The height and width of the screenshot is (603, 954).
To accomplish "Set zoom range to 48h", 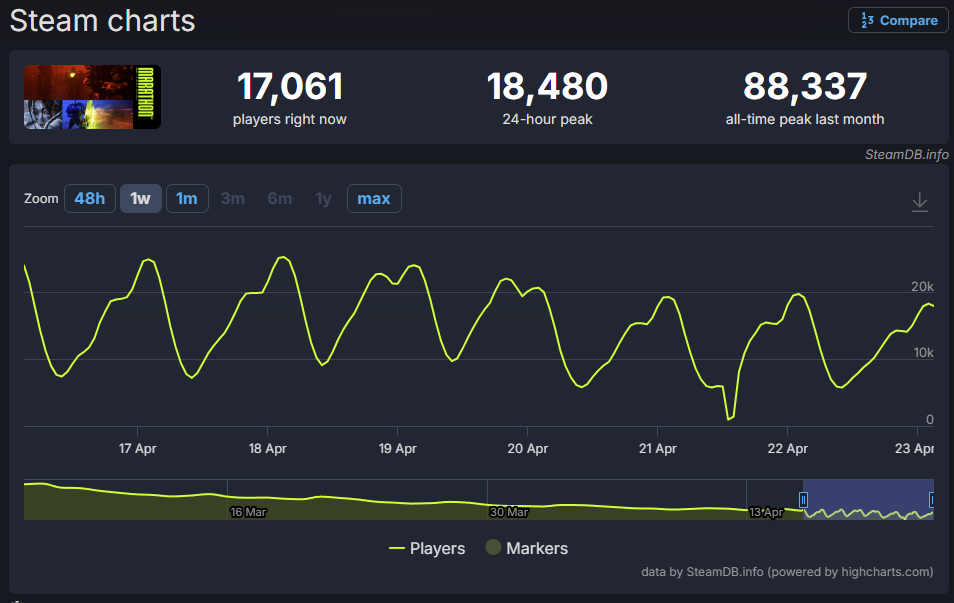I will coord(89,198).
